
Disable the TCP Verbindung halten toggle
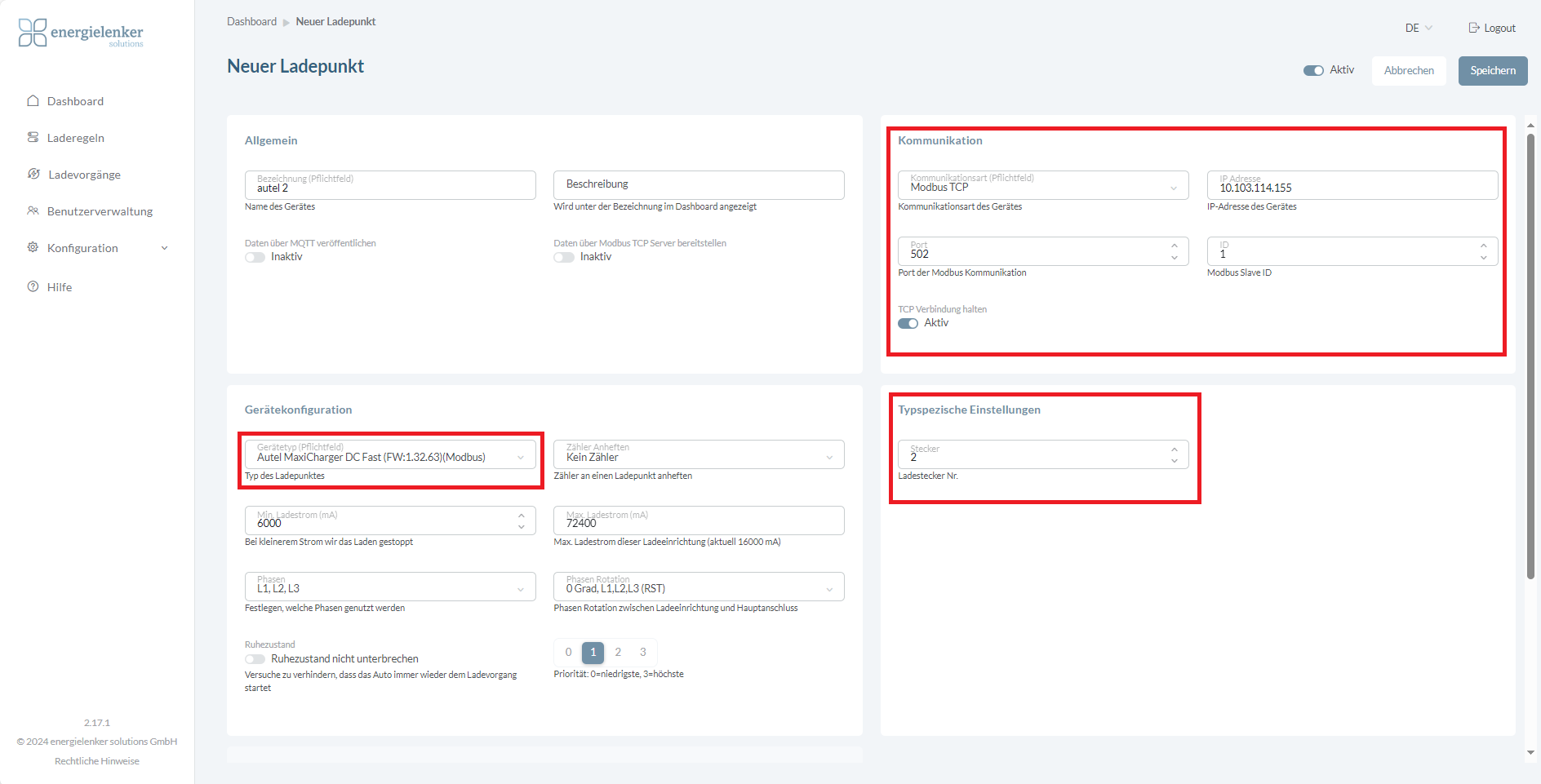(908, 324)
